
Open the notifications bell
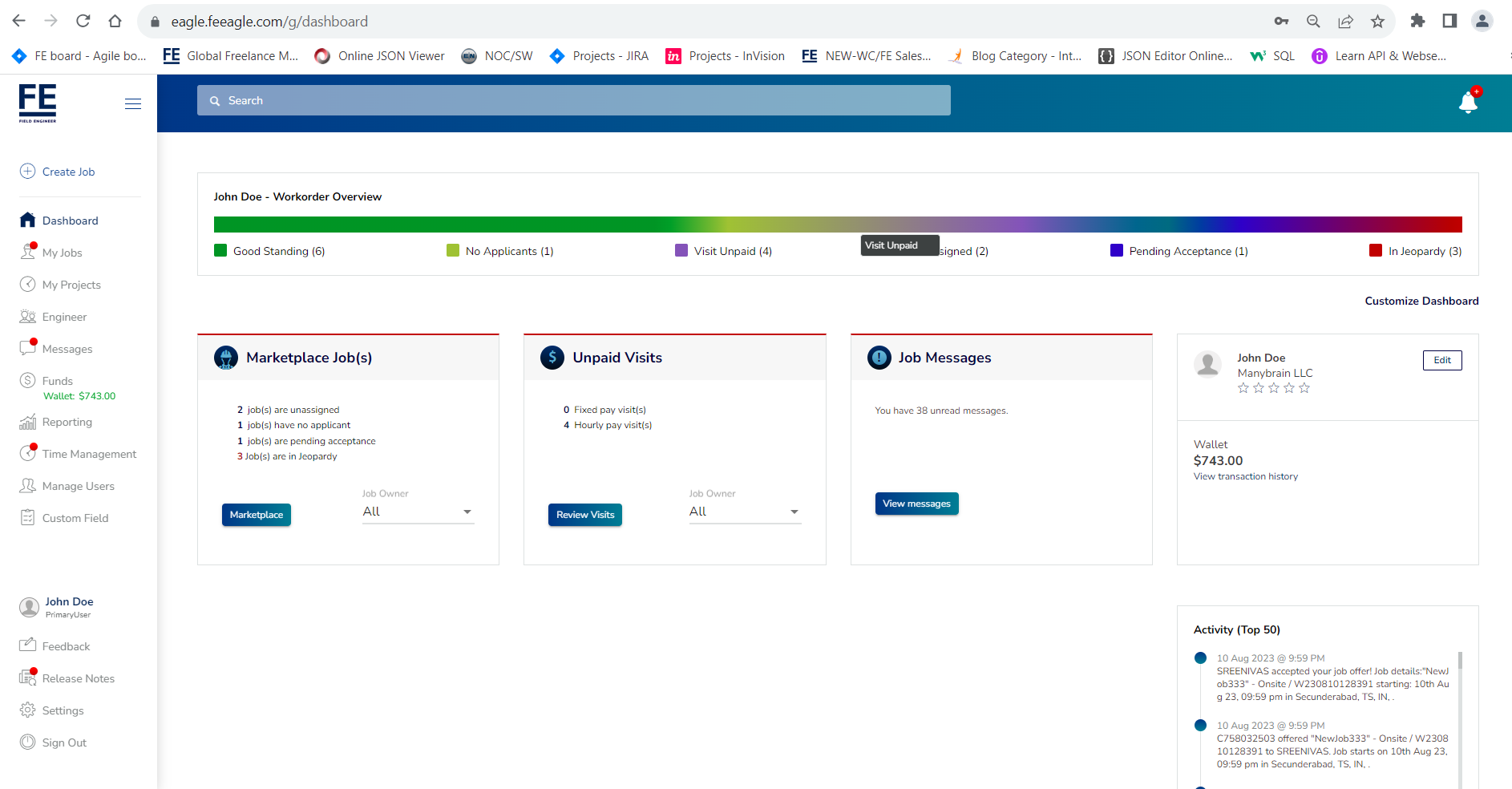pos(1469,102)
